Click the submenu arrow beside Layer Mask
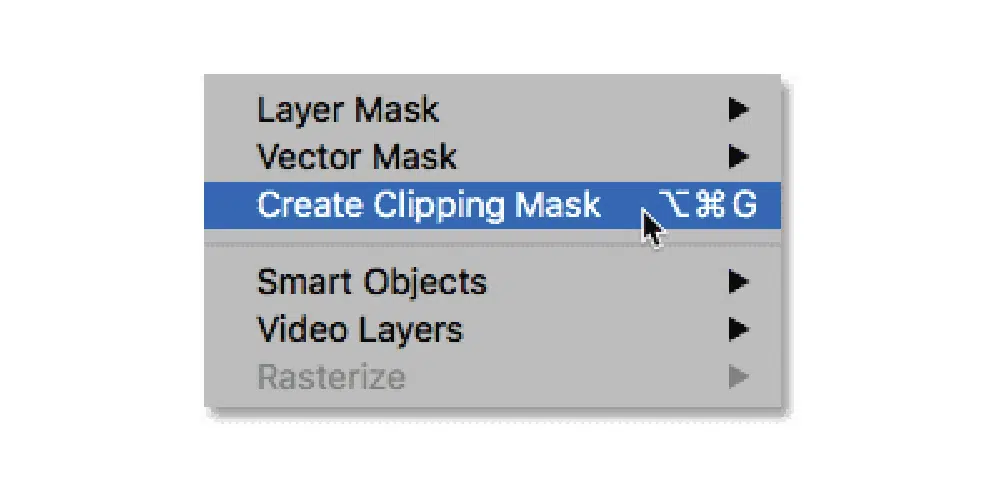Image resolution: width=1000 pixels, height=500 pixels. [739, 110]
